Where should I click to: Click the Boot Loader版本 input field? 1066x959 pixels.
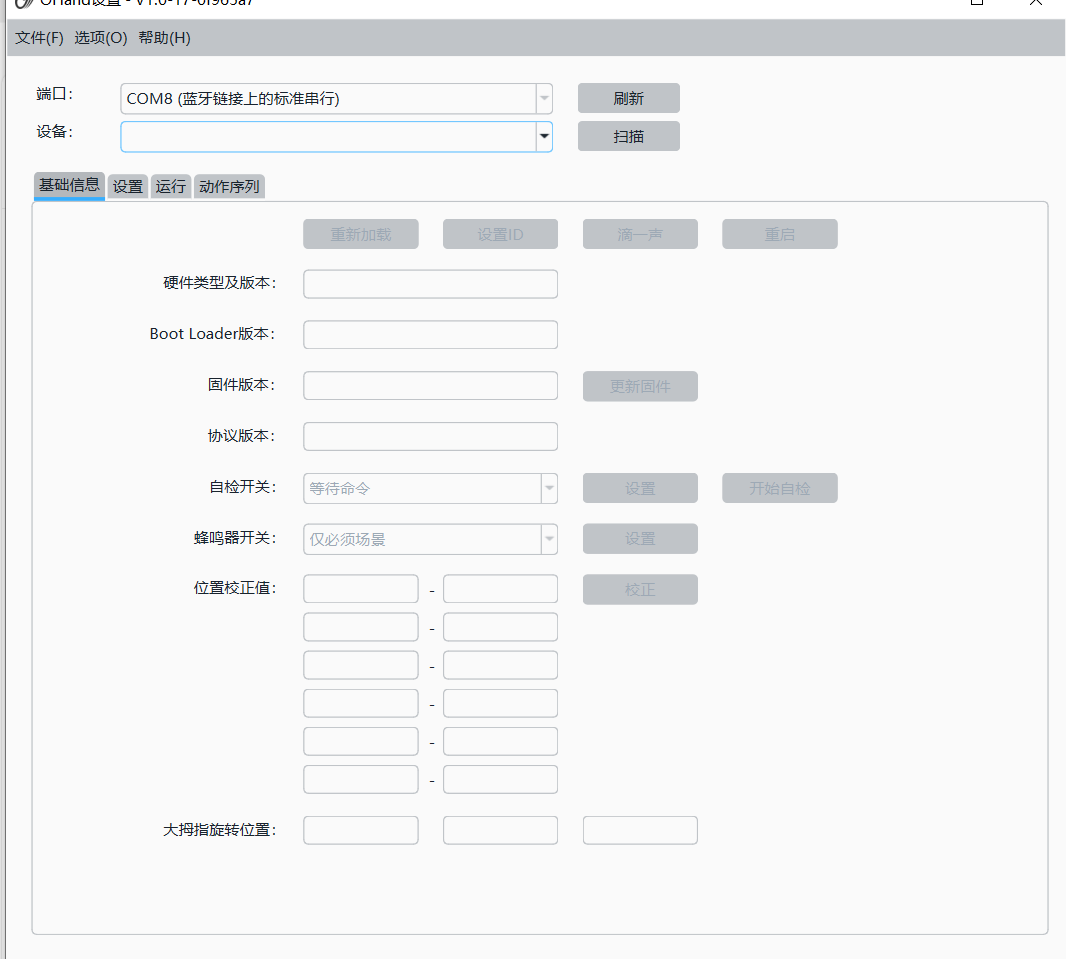[x=430, y=334]
